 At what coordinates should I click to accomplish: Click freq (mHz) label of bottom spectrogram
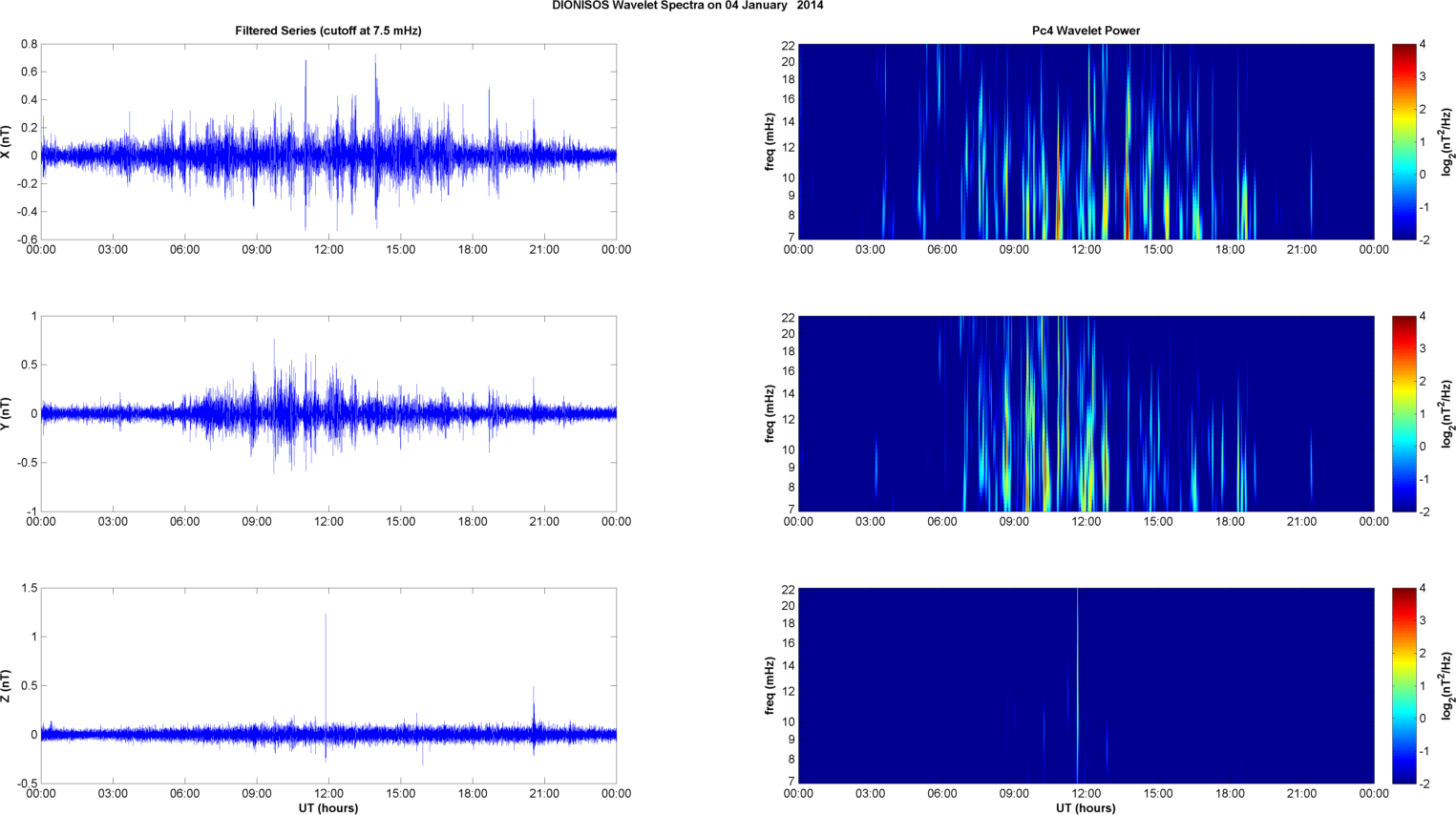tap(770, 685)
